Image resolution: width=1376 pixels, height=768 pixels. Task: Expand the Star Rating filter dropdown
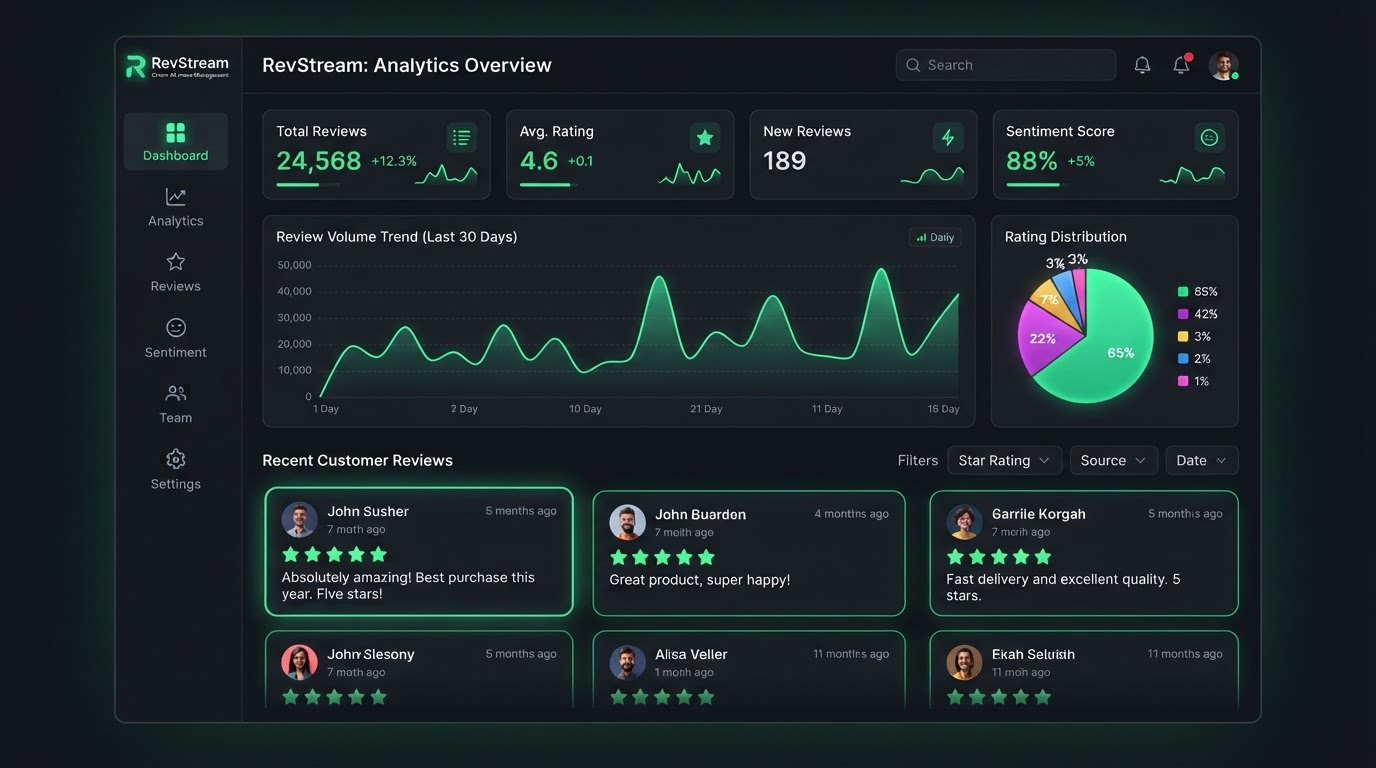[x=1004, y=460]
